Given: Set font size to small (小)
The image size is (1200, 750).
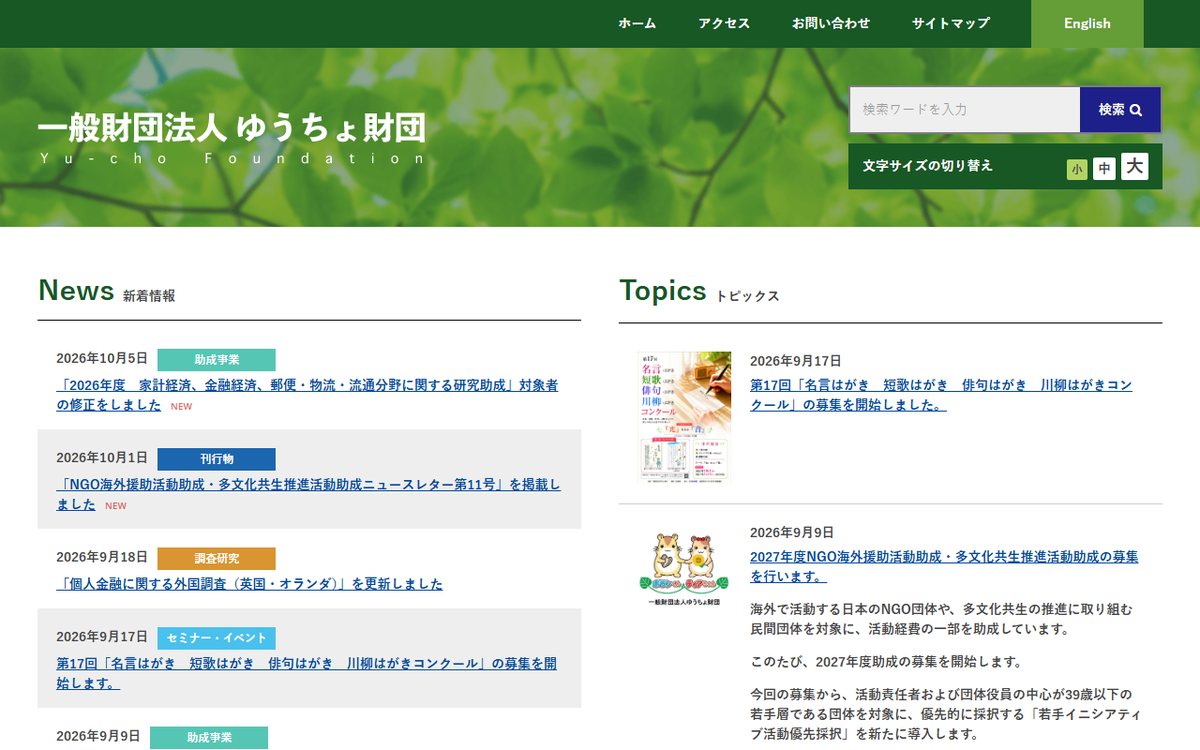Looking at the screenshot, I should 1077,170.
